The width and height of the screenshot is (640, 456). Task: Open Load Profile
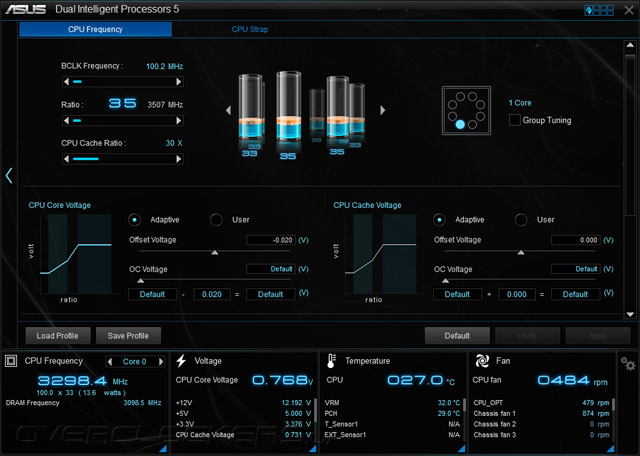[x=58, y=336]
